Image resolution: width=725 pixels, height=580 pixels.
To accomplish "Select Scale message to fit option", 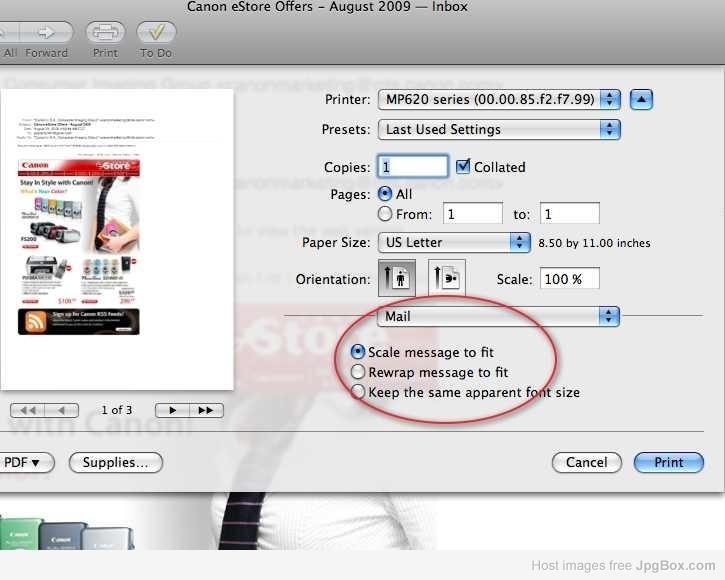I will click(x=357, y=352).
